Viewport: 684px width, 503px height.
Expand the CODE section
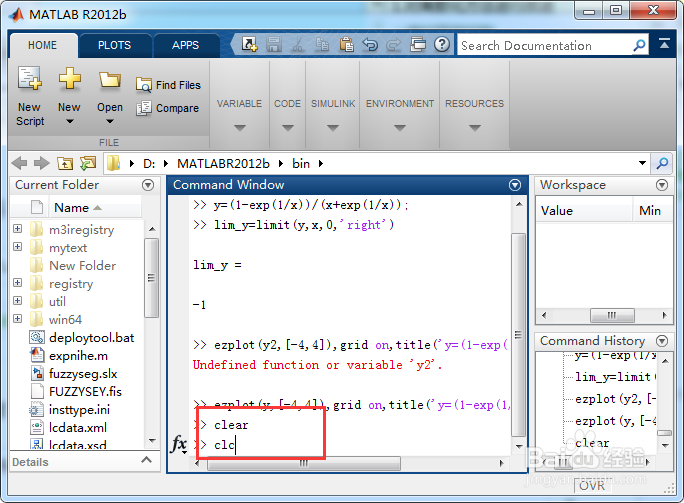287,128
